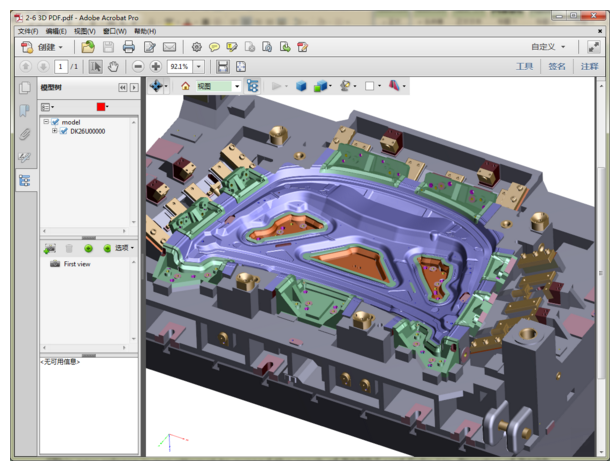The image size is (615, 468).
Task: Click the Save floppy icon
Action: 108,47
